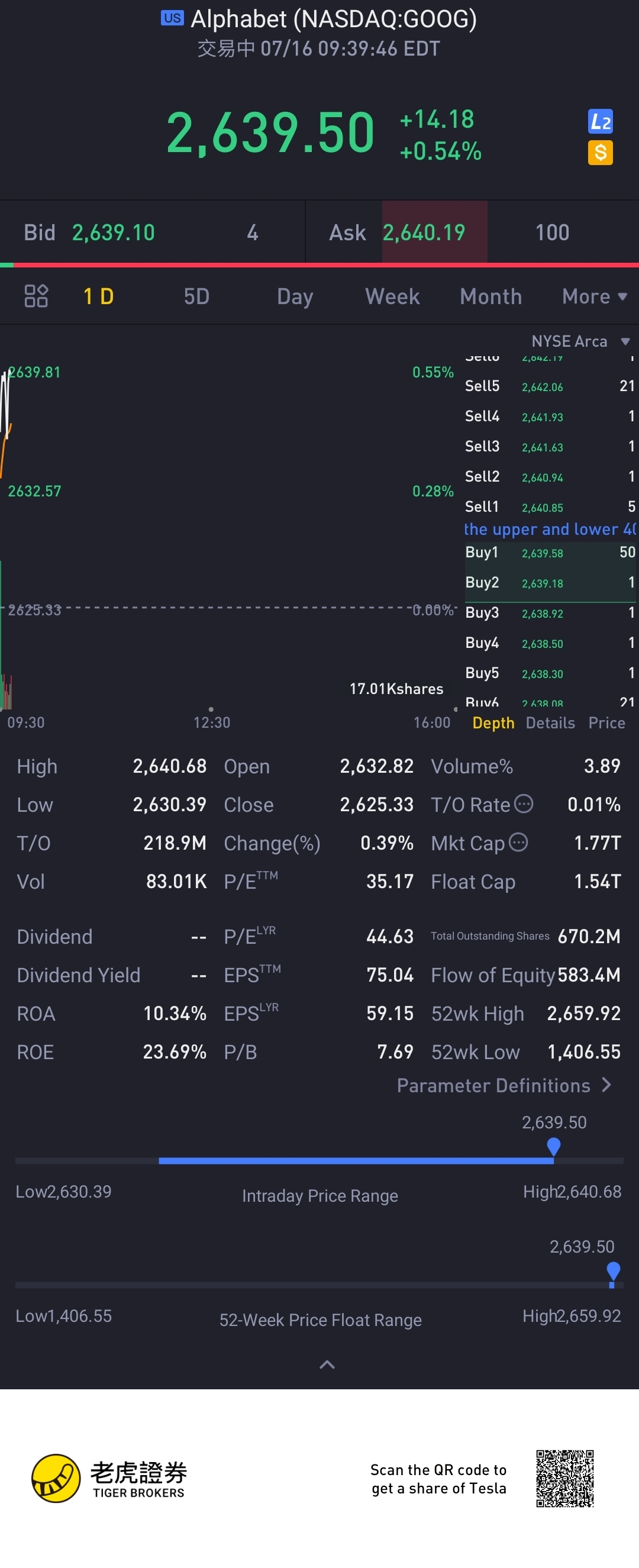Tap the QR code image
The image size is (639, 1568).
tap(564, 1479)
